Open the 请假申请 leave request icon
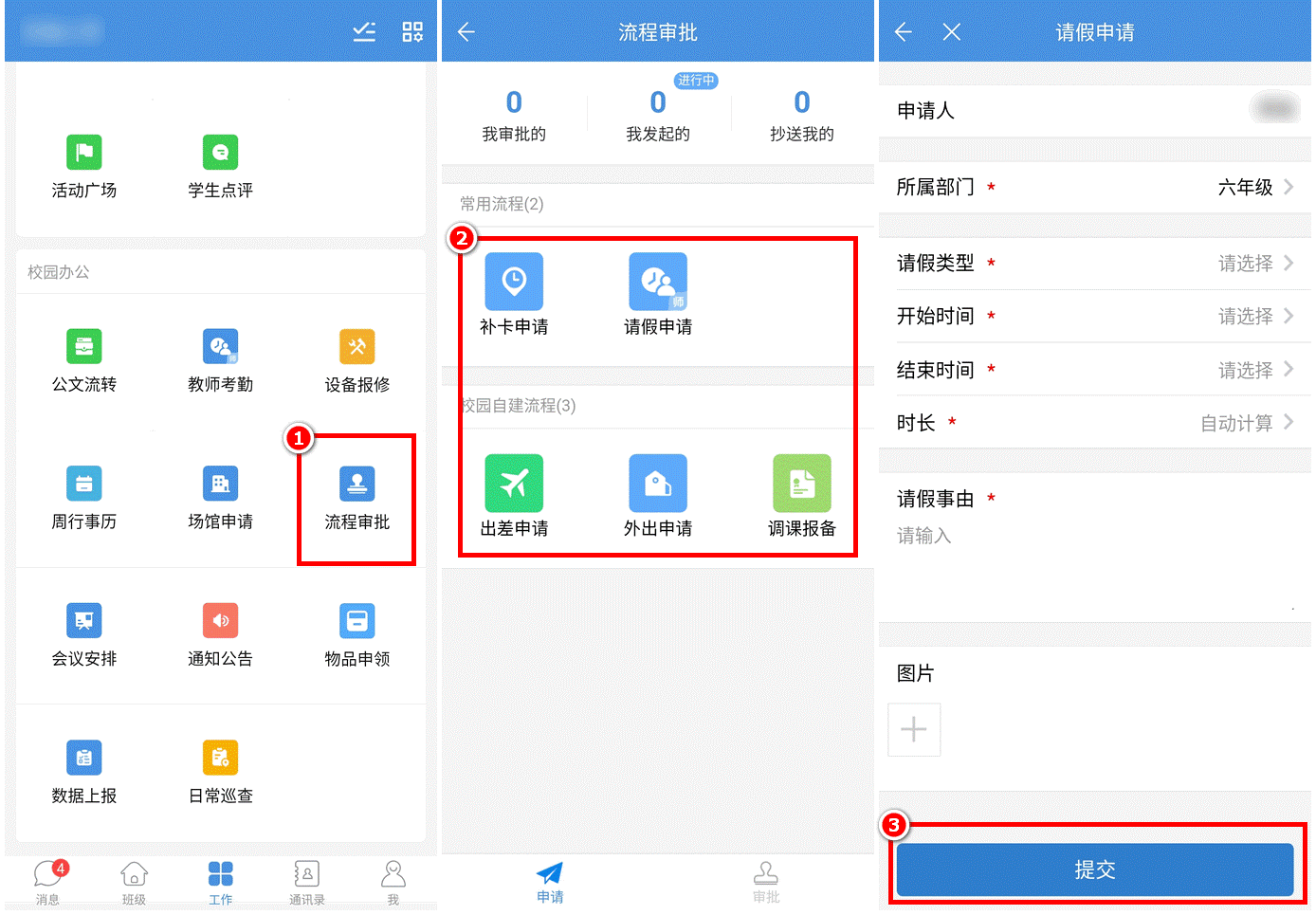Image resolution: width=1316 pixels, height=915 pixels. pyautogui.click(x=657, y=282)
